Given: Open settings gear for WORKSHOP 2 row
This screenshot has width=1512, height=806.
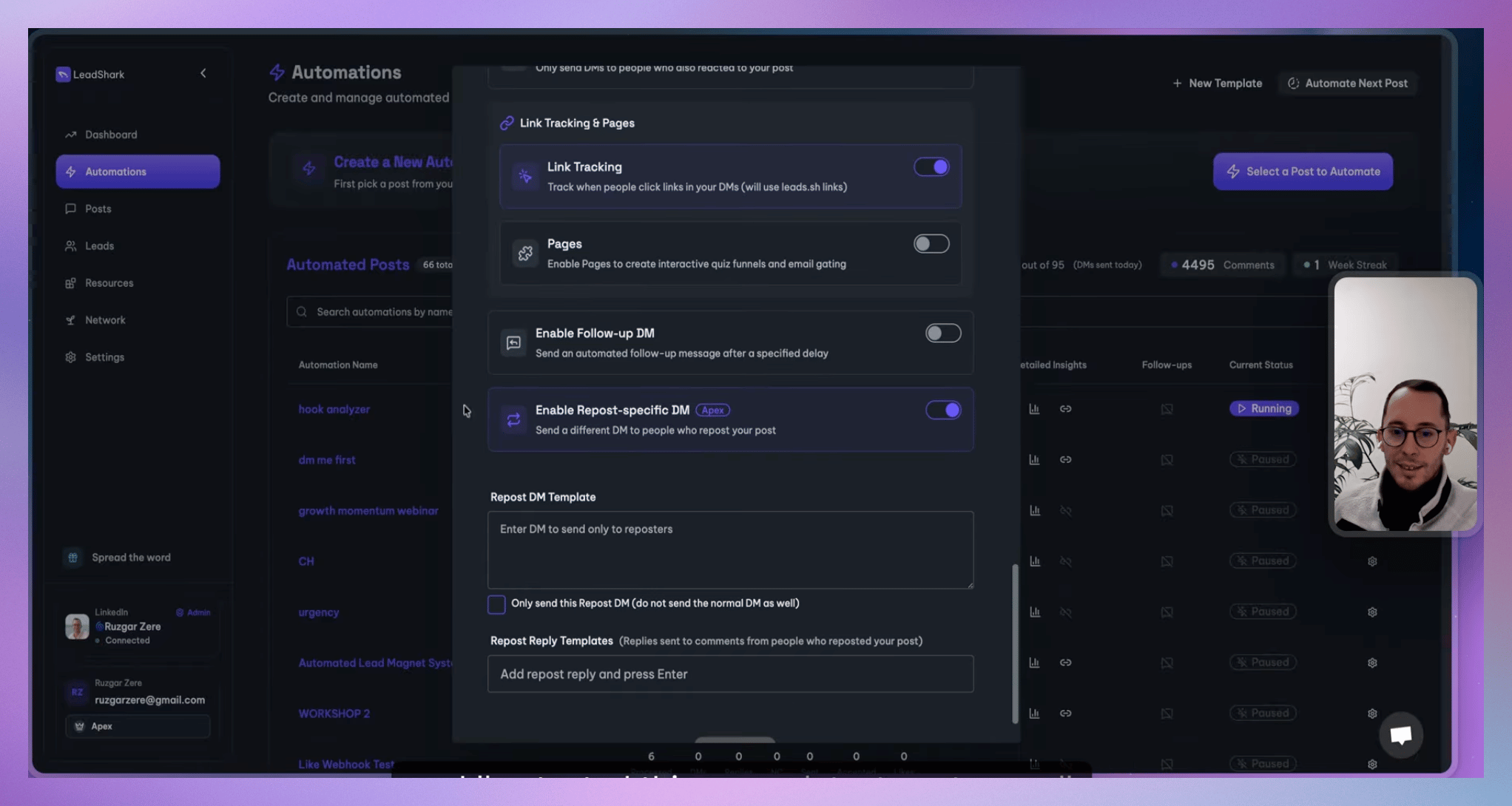Looking at the screenshot, I should click(x=1372, y=714).
